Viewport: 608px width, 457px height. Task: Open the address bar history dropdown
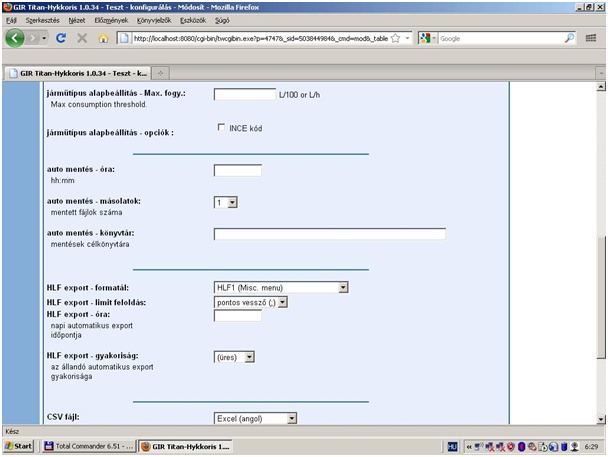407,38
